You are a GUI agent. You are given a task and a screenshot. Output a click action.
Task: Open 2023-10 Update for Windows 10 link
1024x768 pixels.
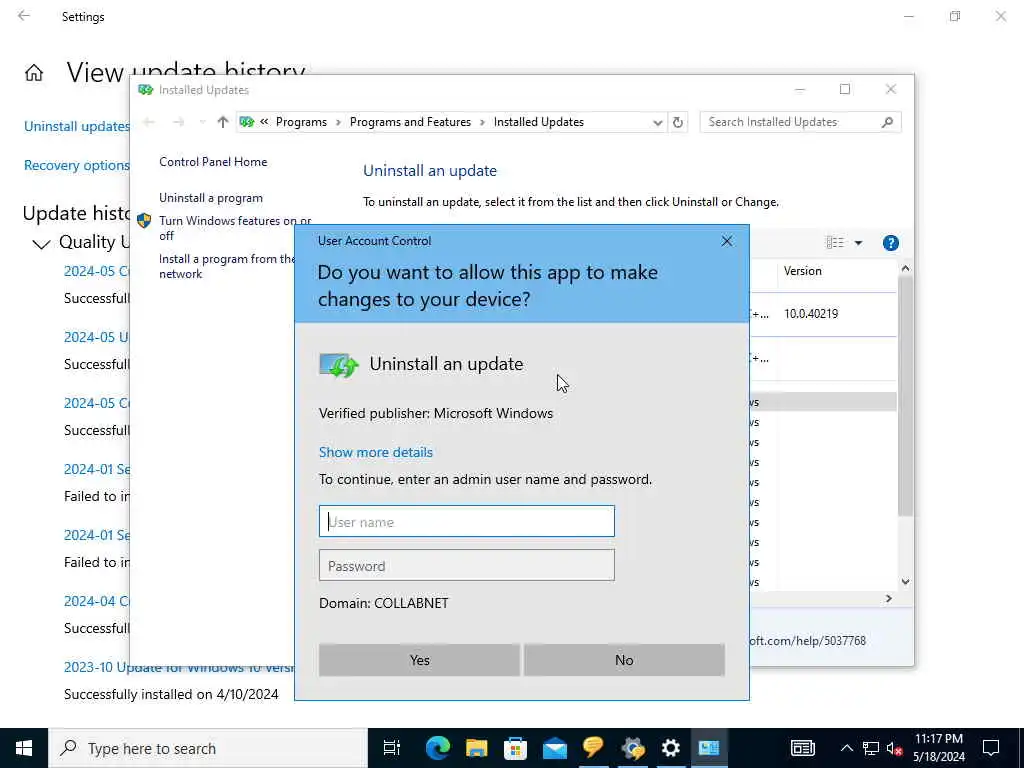click(x=180, y=667)
